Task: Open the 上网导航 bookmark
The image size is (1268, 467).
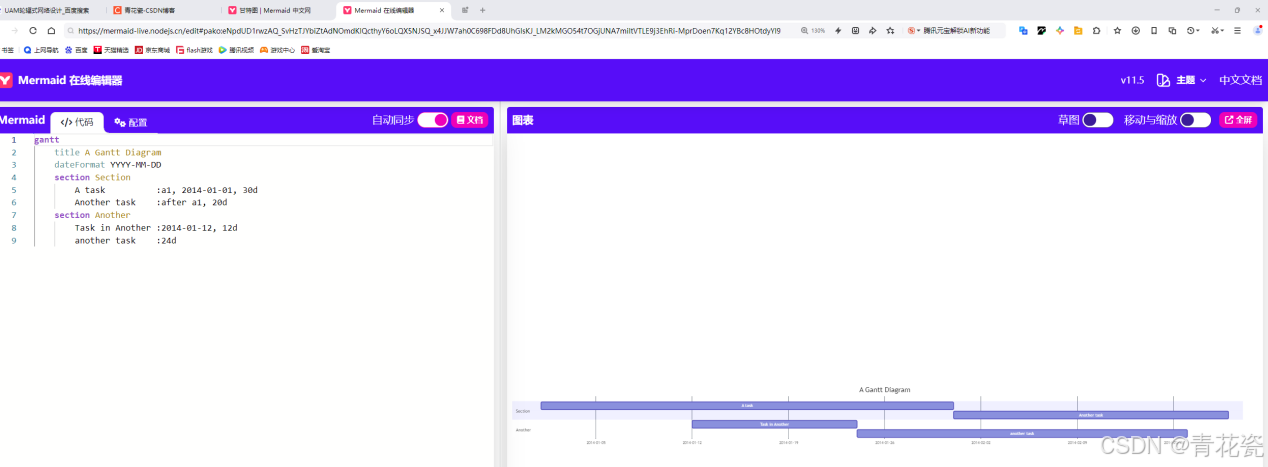Action: (x=41, y=49)
